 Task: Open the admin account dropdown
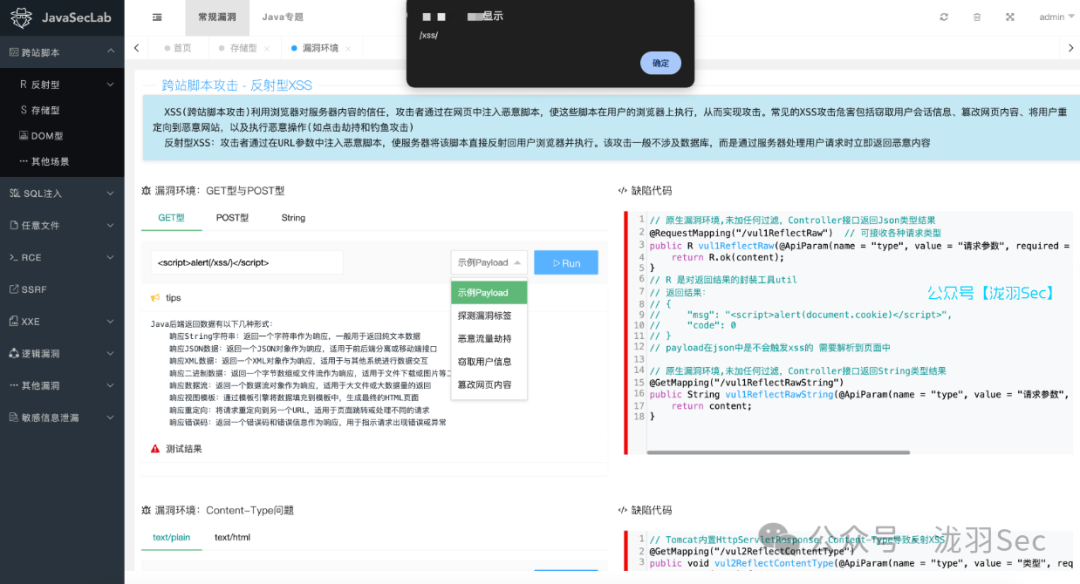pyautogui.click(x=1053, y=17)
